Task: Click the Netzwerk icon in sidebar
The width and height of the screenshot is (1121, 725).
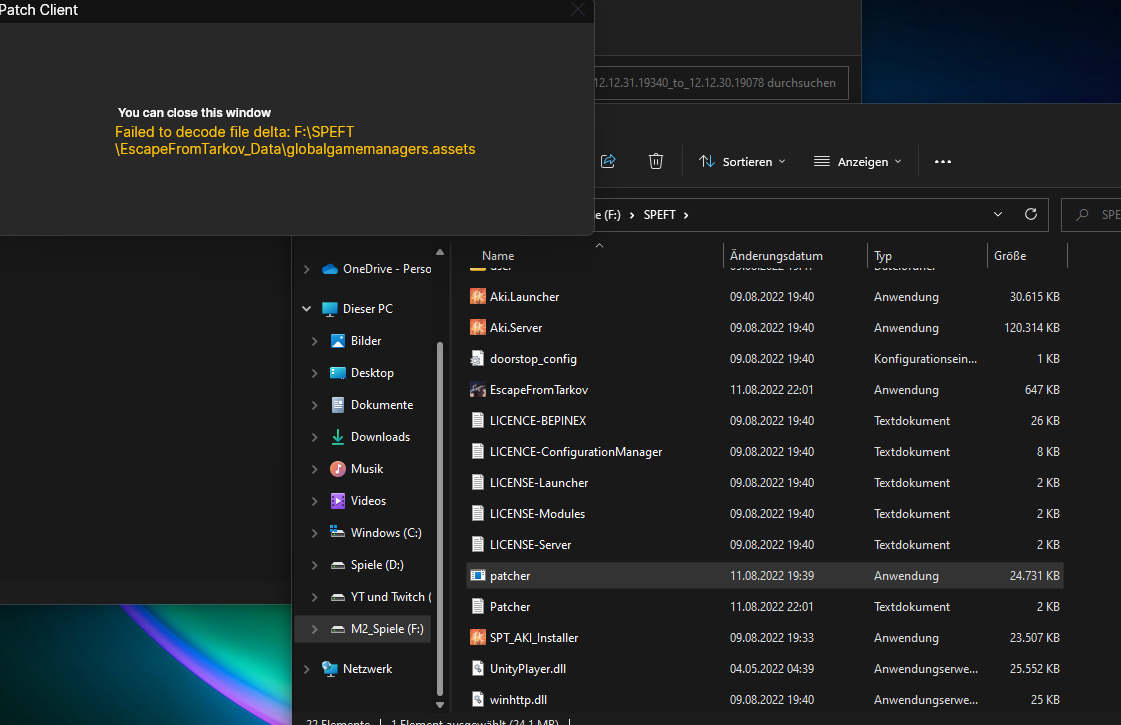Action: click(x=330, y=669)
